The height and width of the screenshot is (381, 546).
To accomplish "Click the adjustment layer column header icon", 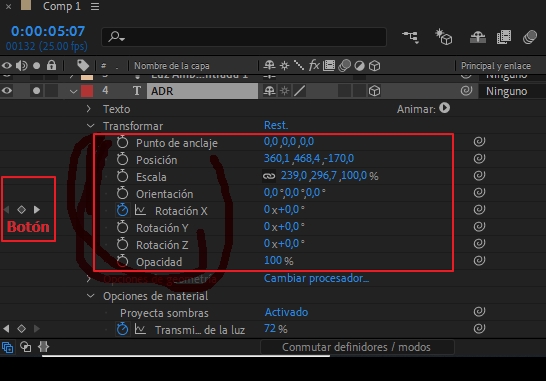I will pyautogui.click(x=359, y=65).
